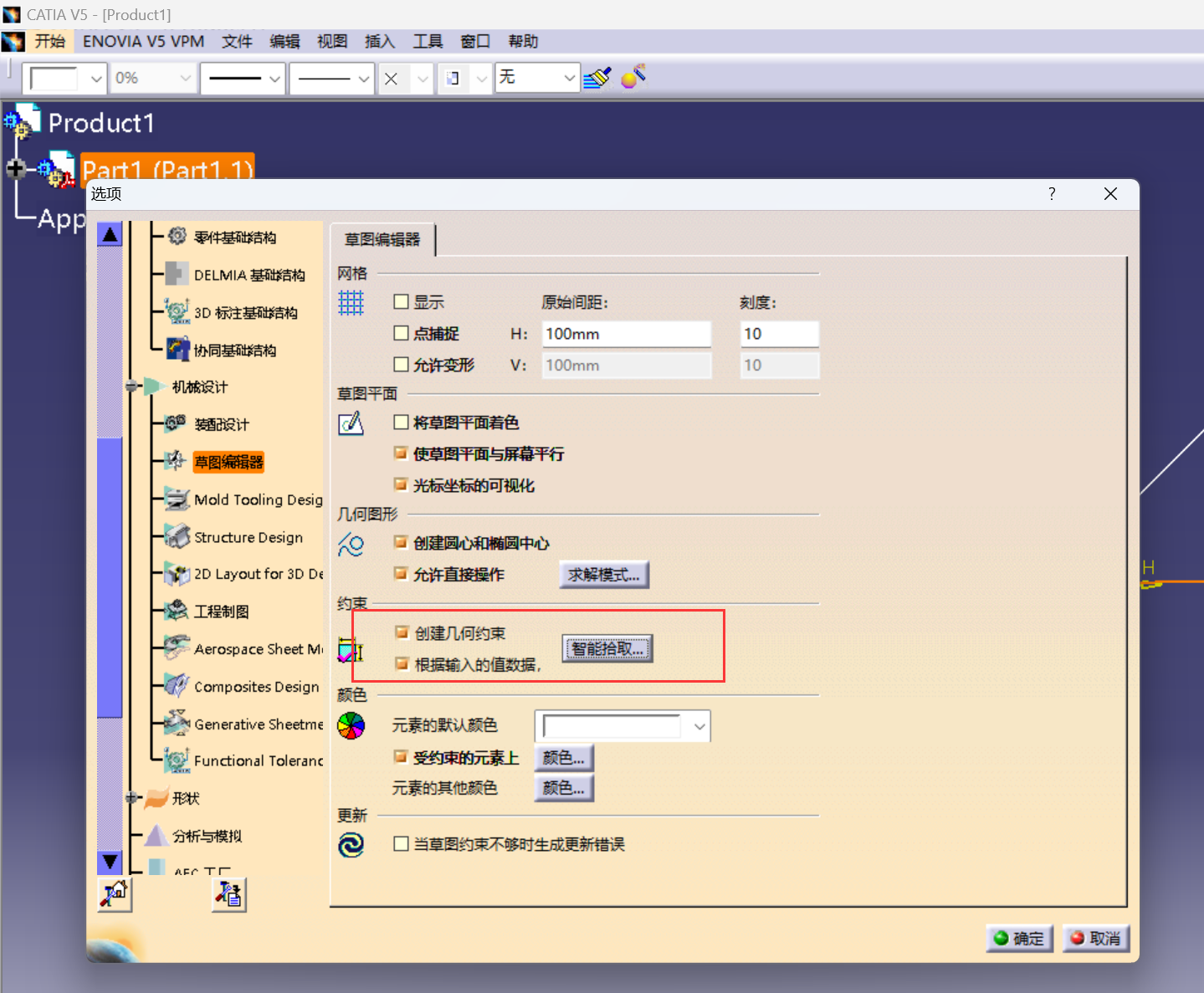
Task: Open the 开始 menu
Action: point(50,41)
